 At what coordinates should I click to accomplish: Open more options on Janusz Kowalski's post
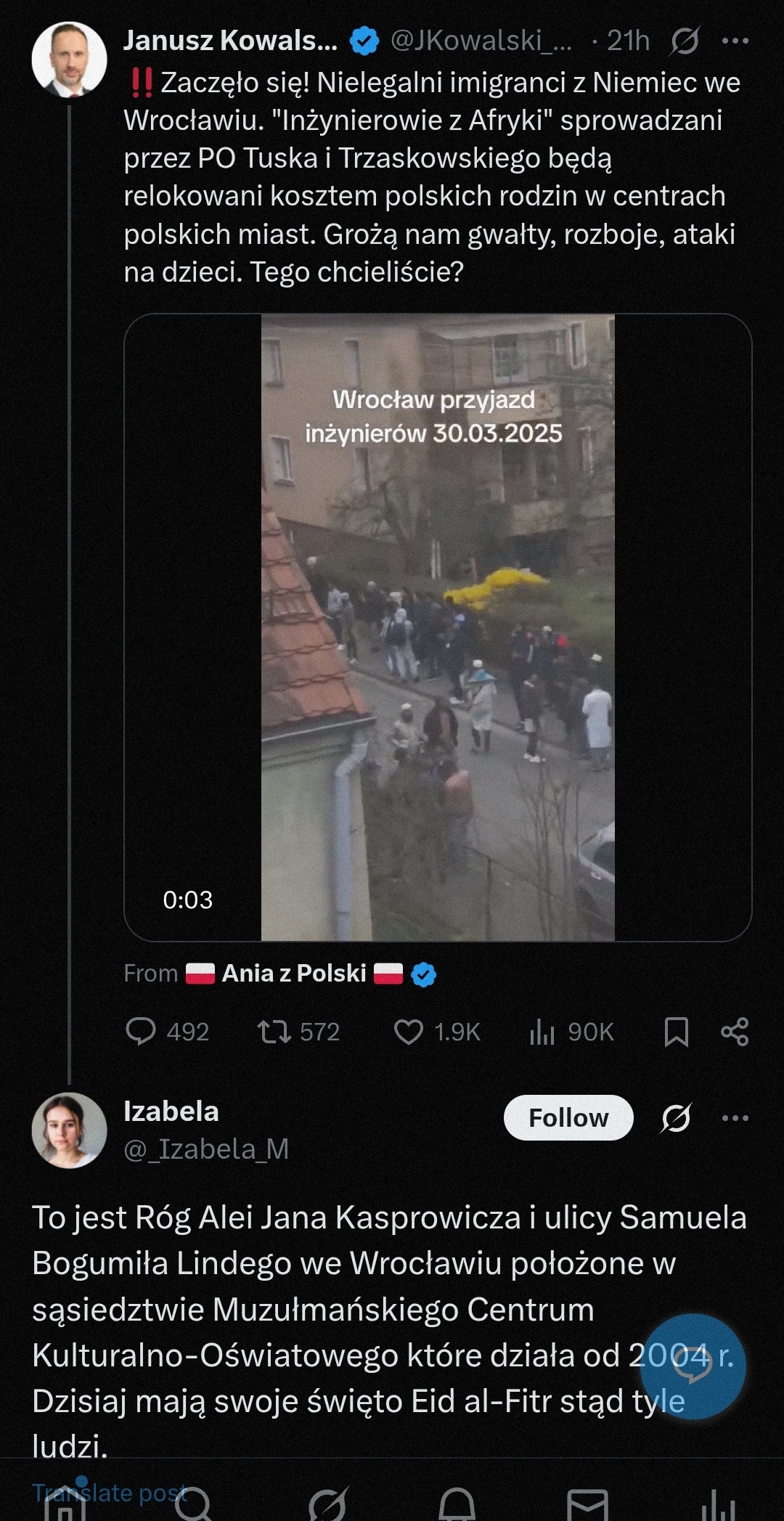pos(735,41)
